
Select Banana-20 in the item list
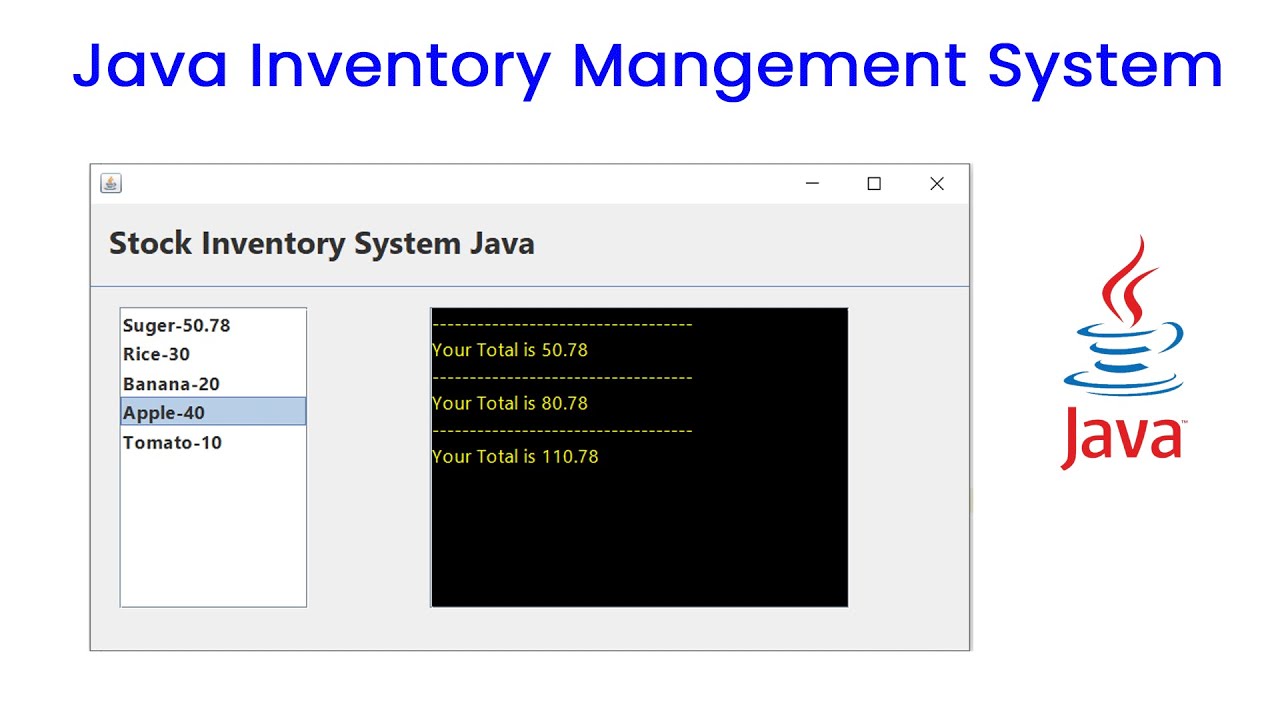213,384
